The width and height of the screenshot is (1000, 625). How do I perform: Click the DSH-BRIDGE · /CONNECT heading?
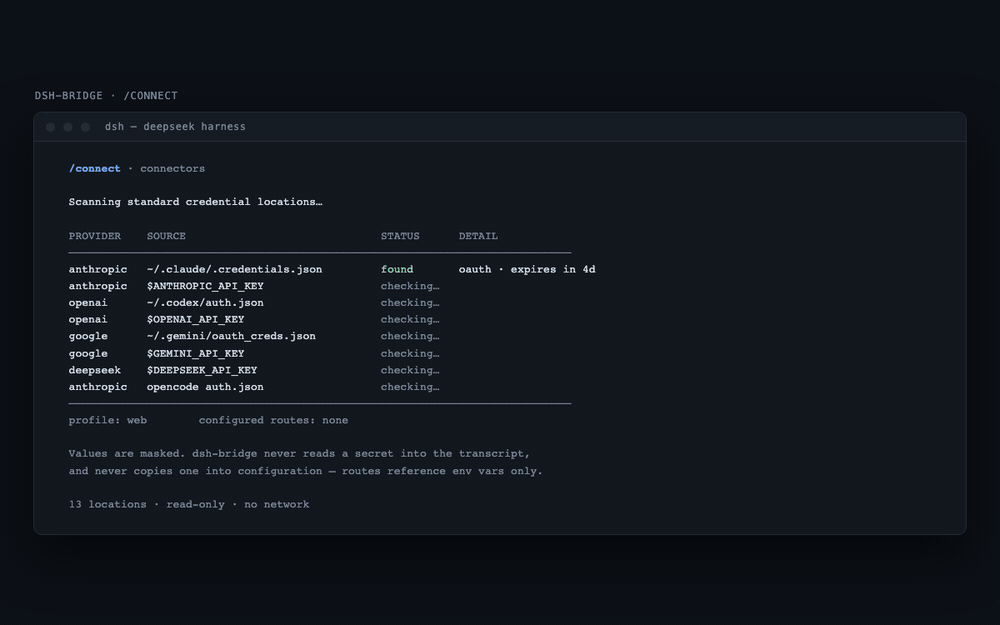(x=106, y=96)
